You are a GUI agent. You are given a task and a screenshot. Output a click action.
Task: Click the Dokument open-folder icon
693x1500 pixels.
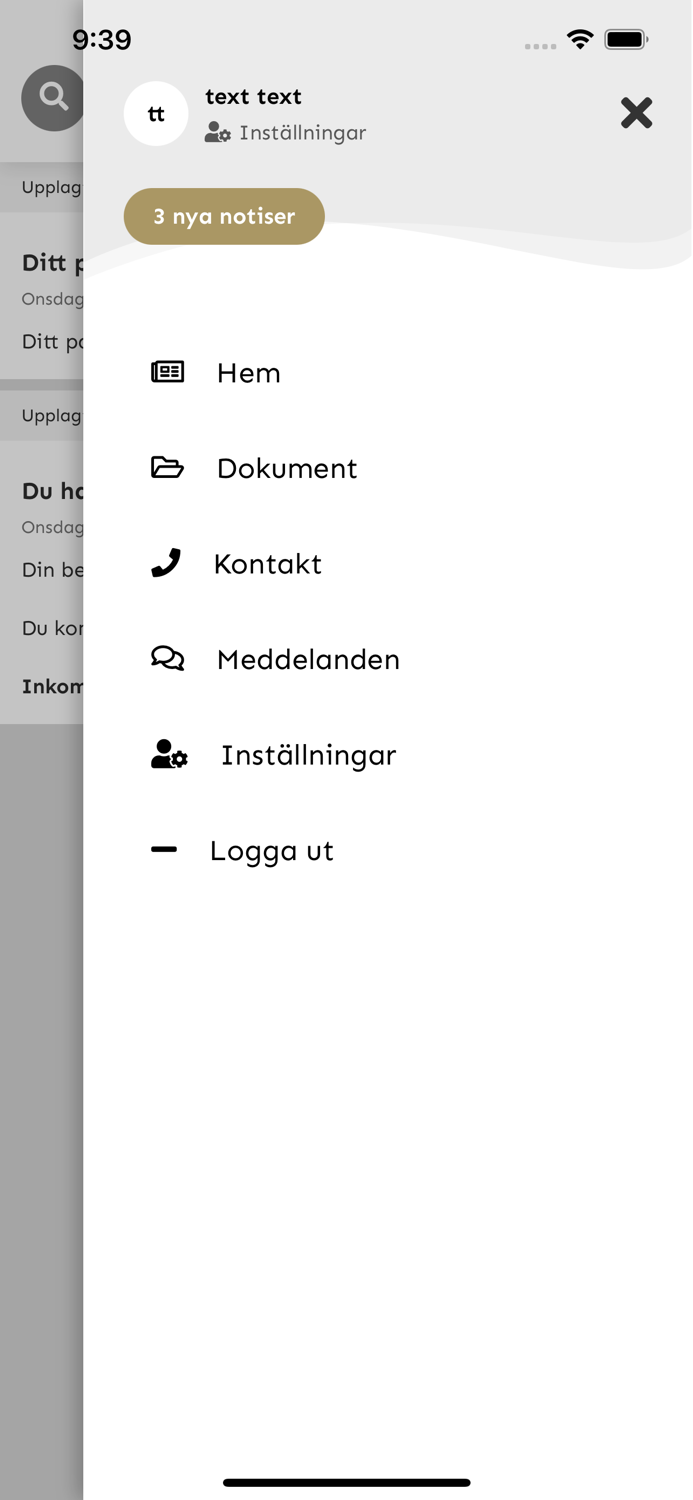tap(167, 467)
